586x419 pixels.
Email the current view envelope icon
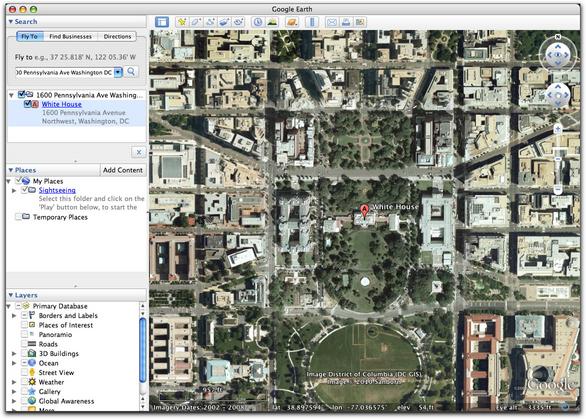[331, 22]
